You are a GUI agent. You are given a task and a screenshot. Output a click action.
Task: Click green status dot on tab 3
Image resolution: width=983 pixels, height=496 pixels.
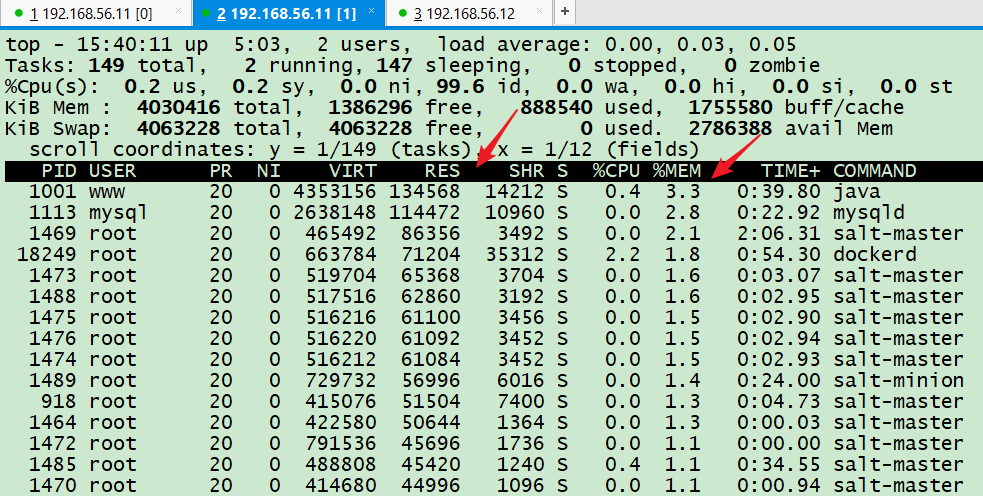402,13
